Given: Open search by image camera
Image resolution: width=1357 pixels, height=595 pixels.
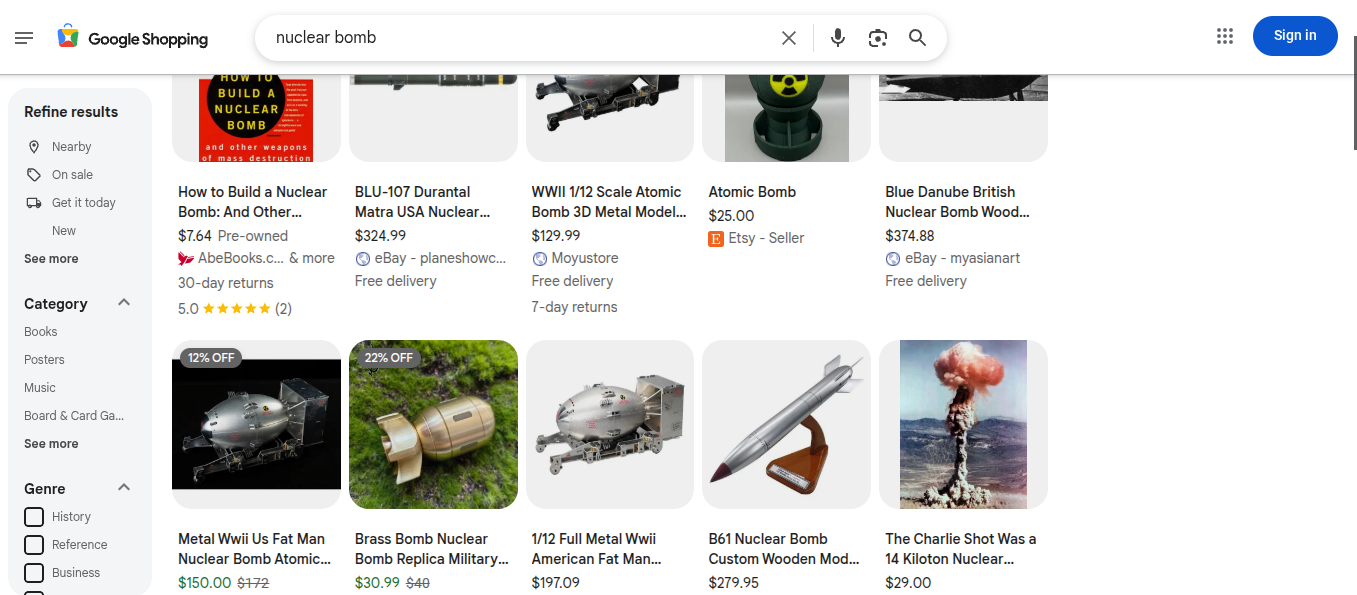Looking at the screenshot, I should point(878,38).
